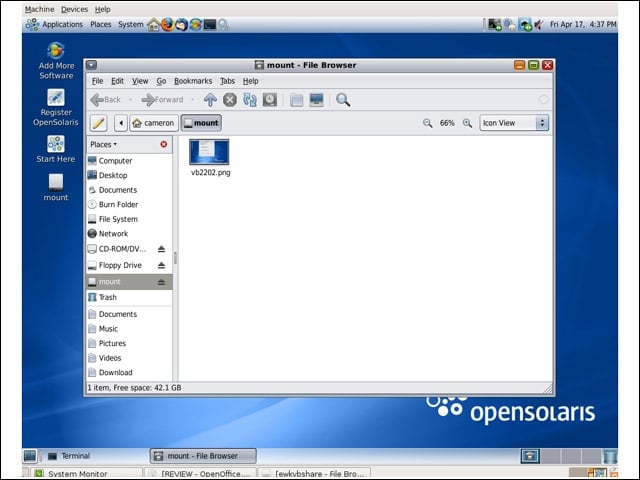Select the Music bookmark
Viewport: 640px width, 480px height.
pos(129,329)
